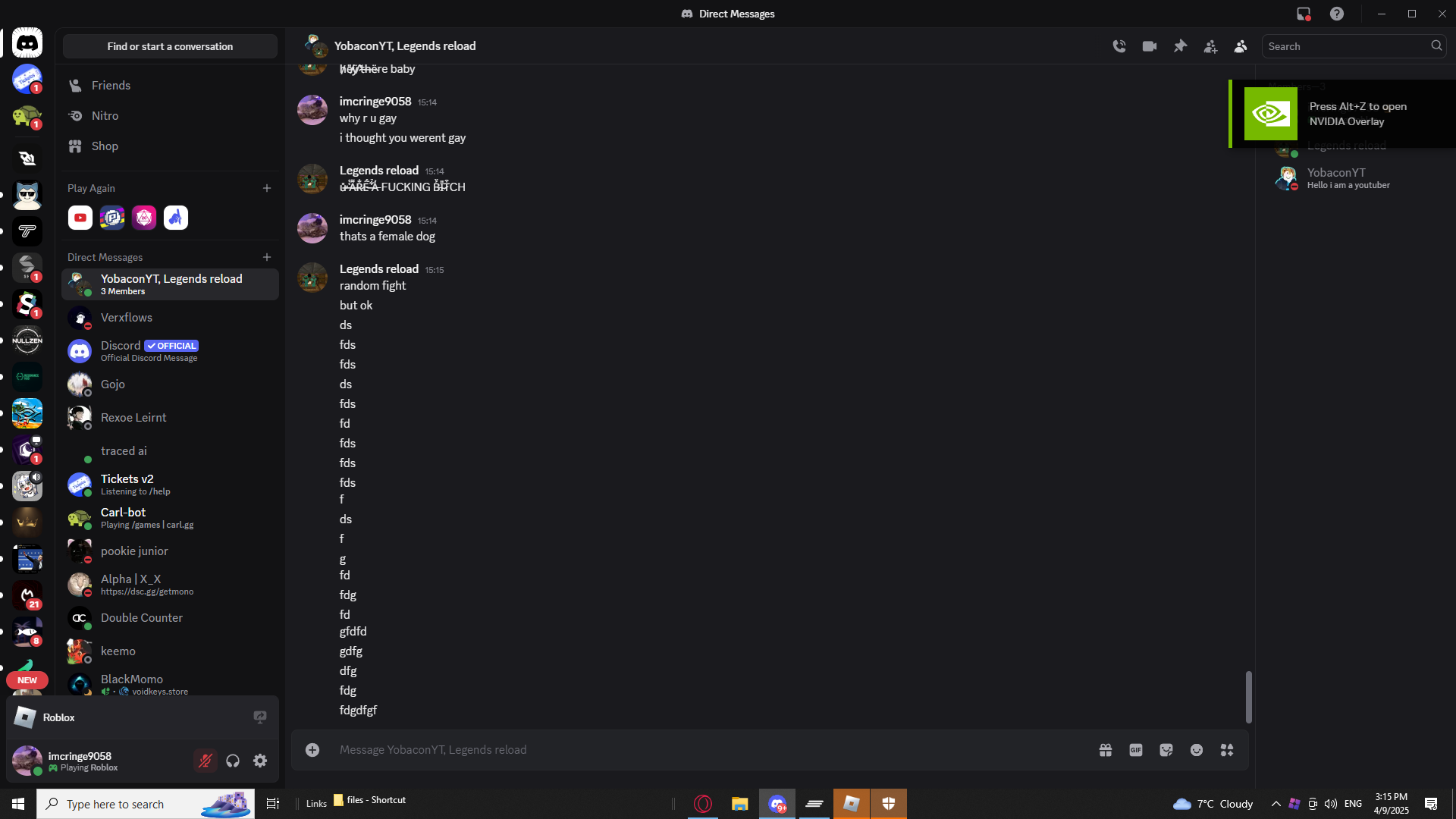Start a voice call
1456x819 pixels.
pyautogui.click(x=1119, y=46)
